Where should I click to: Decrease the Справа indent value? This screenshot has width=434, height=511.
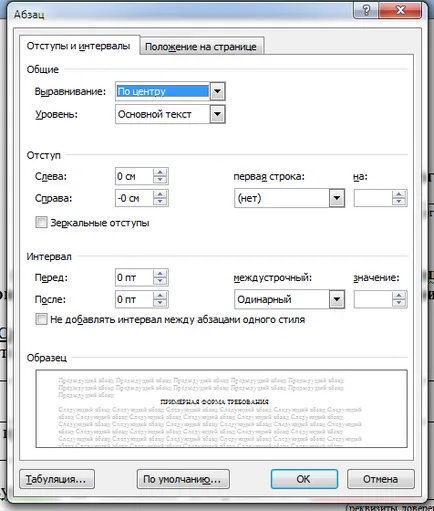[160, 202]
